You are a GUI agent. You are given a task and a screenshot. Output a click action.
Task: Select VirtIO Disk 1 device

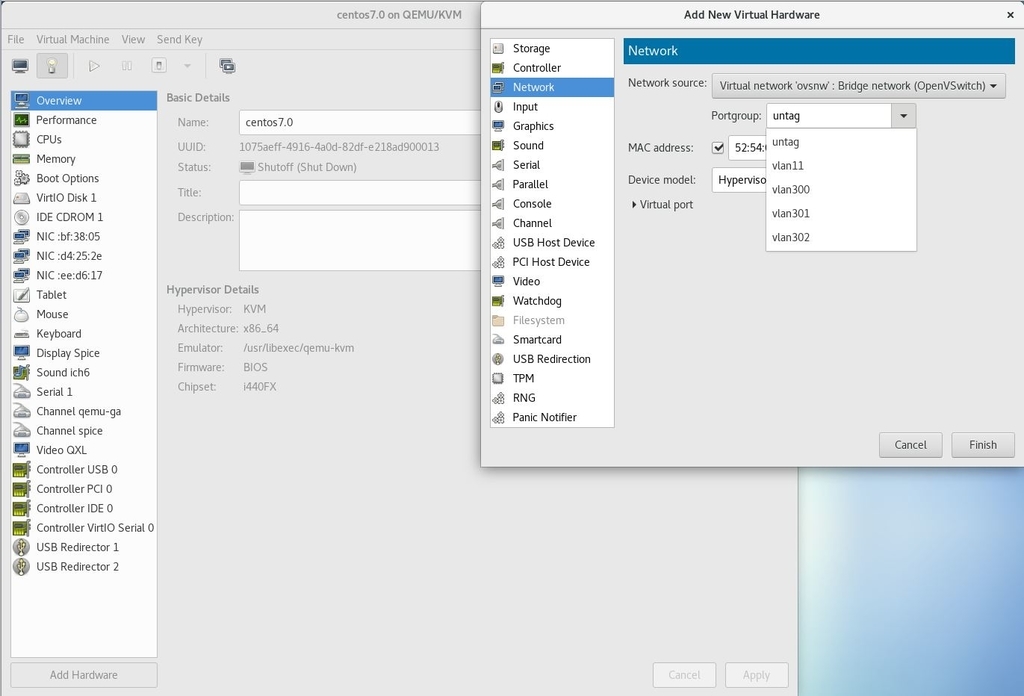tap(84, 198)
